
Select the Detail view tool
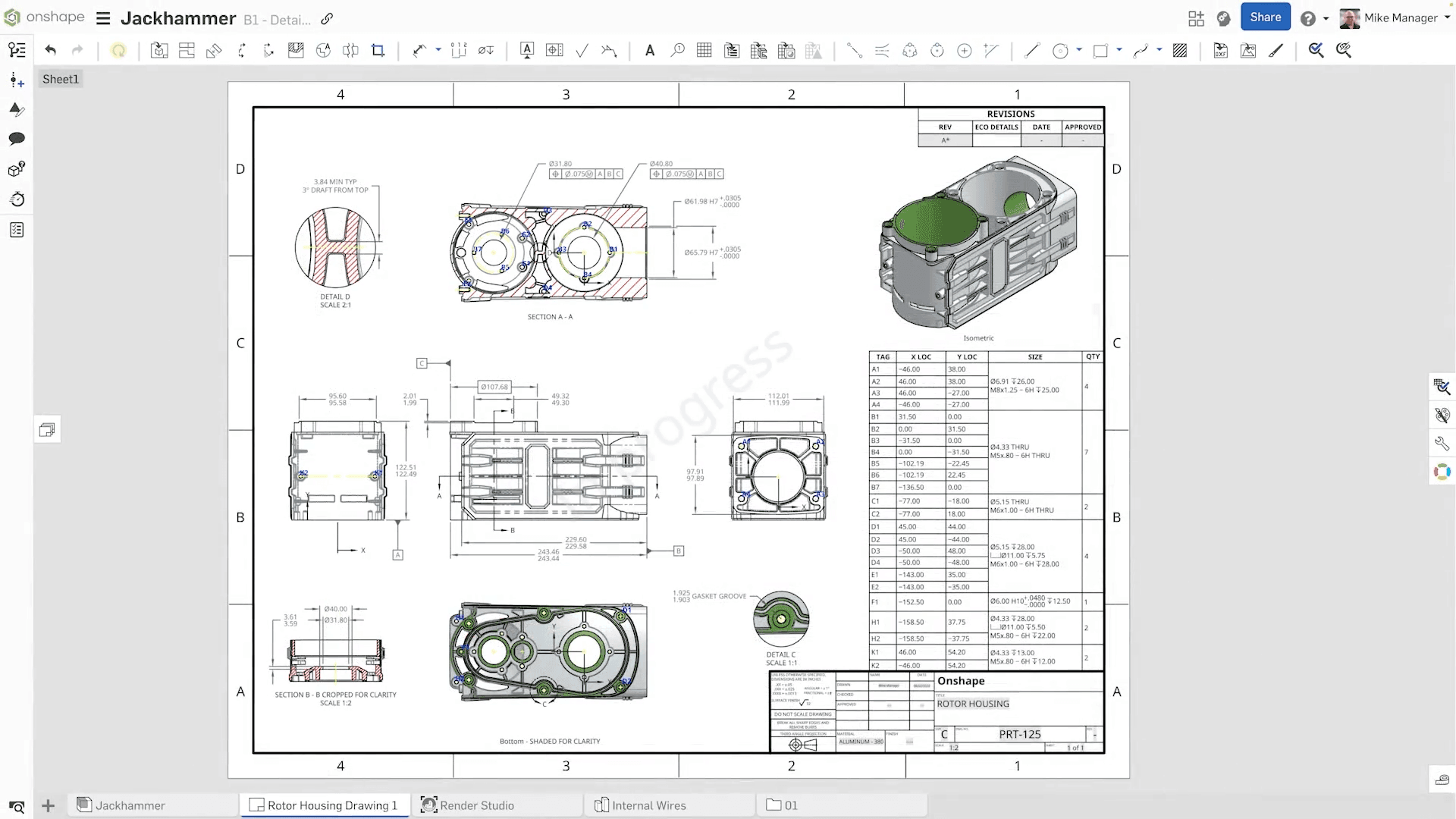(x=323, y=50)
